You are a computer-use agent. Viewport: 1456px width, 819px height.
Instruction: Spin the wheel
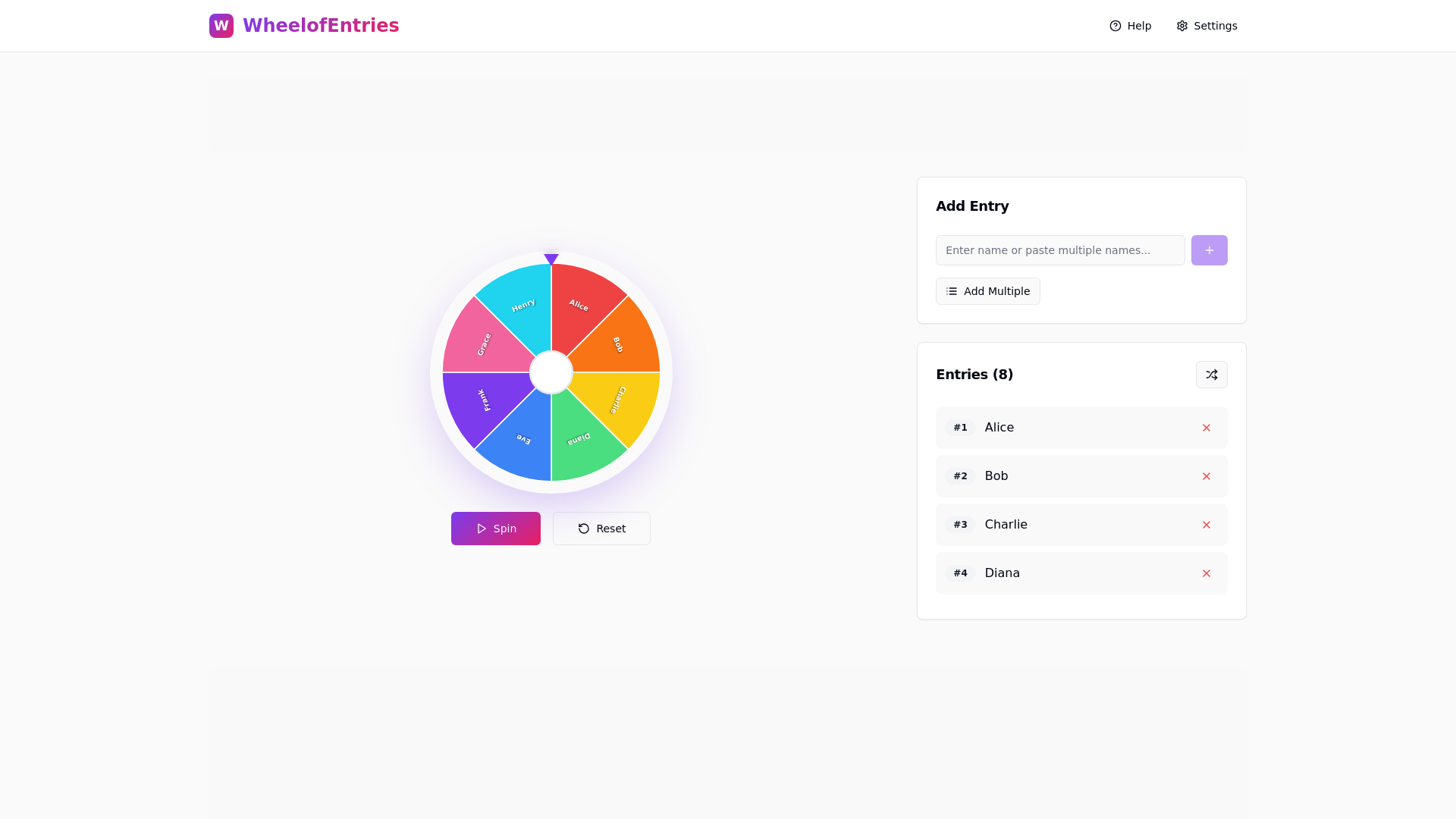point(496,529)
